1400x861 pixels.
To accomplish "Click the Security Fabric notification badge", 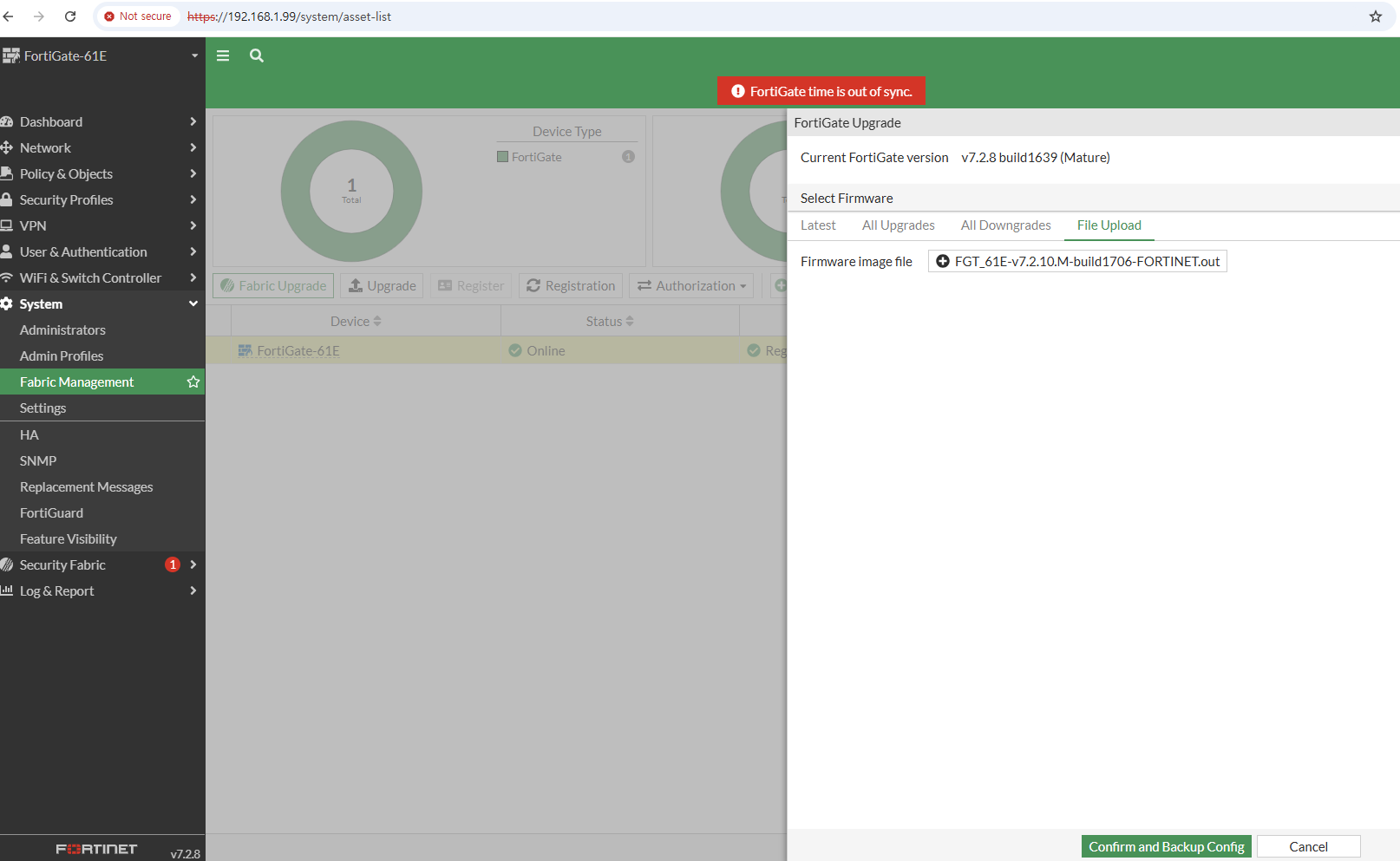I will click(173, 564).
